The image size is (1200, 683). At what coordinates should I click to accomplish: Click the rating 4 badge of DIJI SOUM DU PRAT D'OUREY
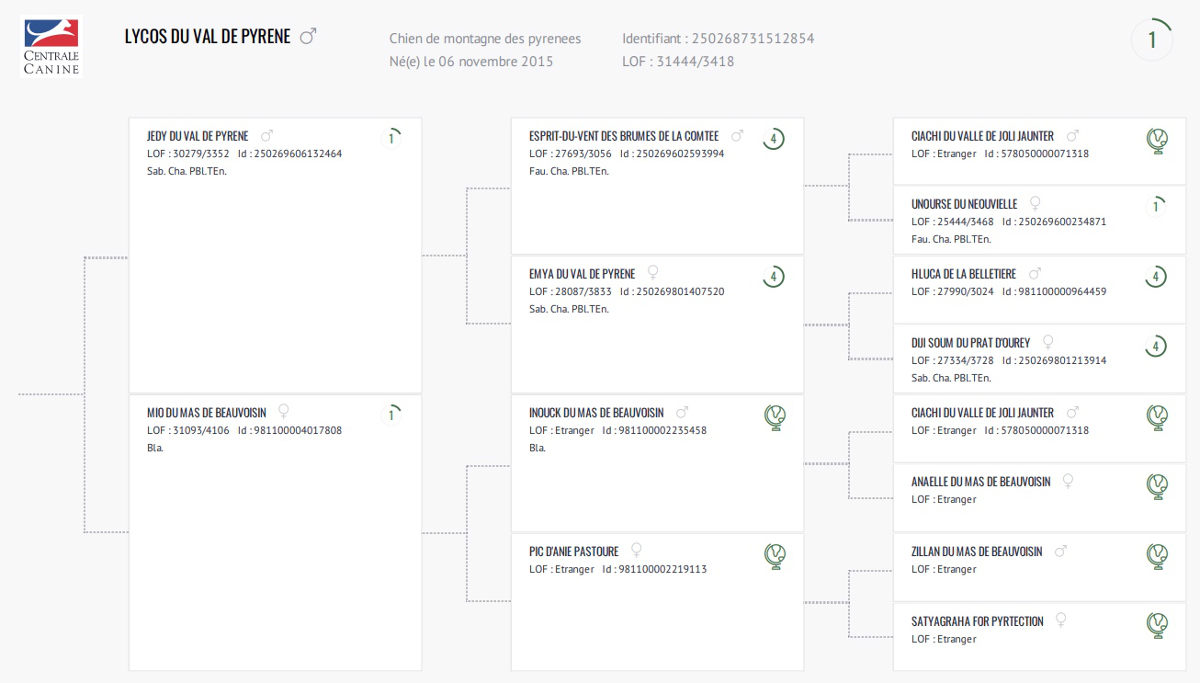point(1156,346)
